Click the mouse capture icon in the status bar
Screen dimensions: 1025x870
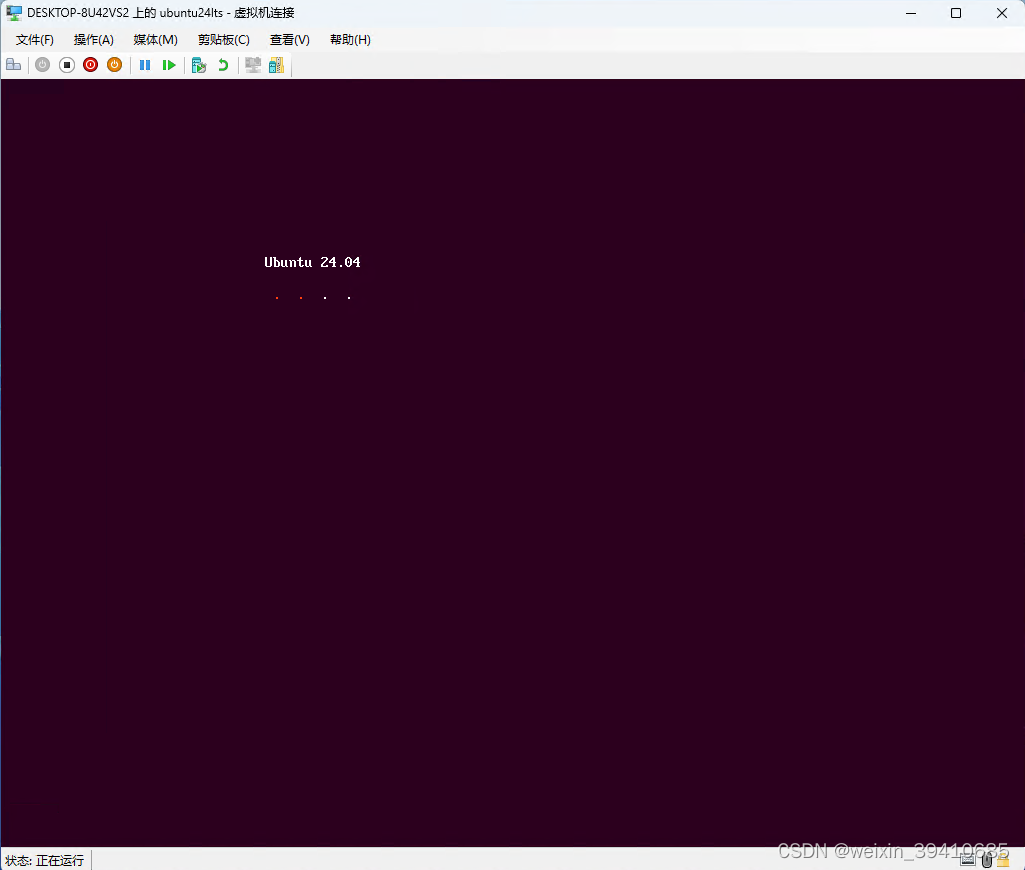(987, 861)
